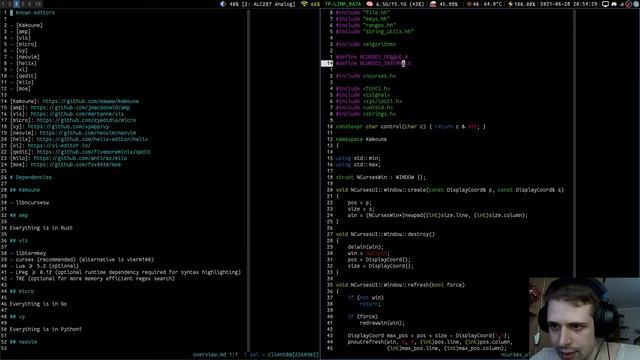Open the moe GitHub link
Viewport: 640px width, 360px height.
click(76, 164)
